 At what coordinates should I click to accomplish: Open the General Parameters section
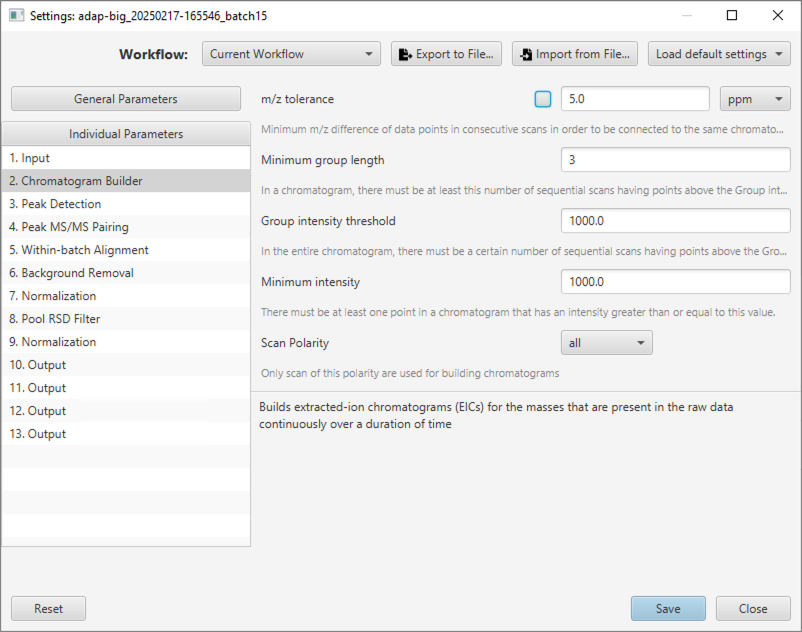[126, 99]
